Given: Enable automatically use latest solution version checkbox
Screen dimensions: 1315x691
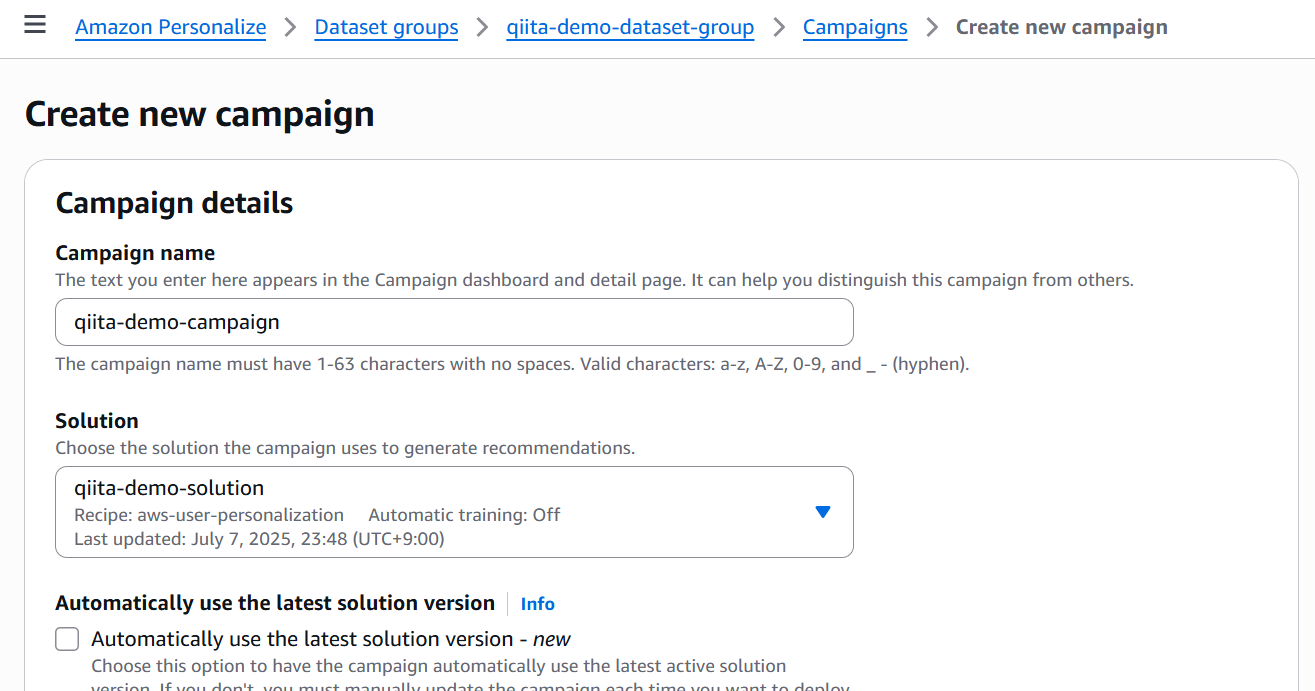Looking at the screenshot, I should click(x=67, y=639).
